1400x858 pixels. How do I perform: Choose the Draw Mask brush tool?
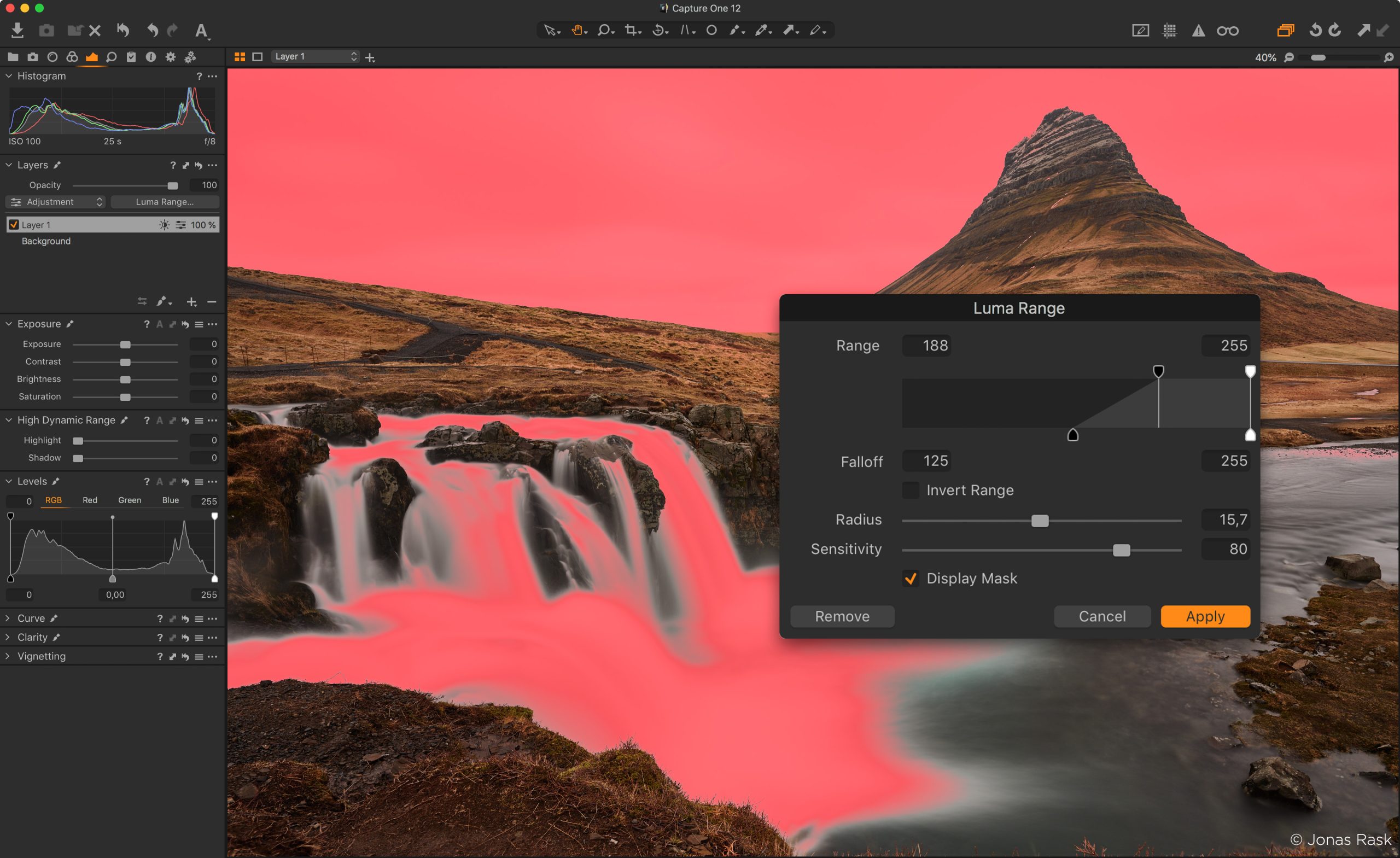click(x=734, y=30)
